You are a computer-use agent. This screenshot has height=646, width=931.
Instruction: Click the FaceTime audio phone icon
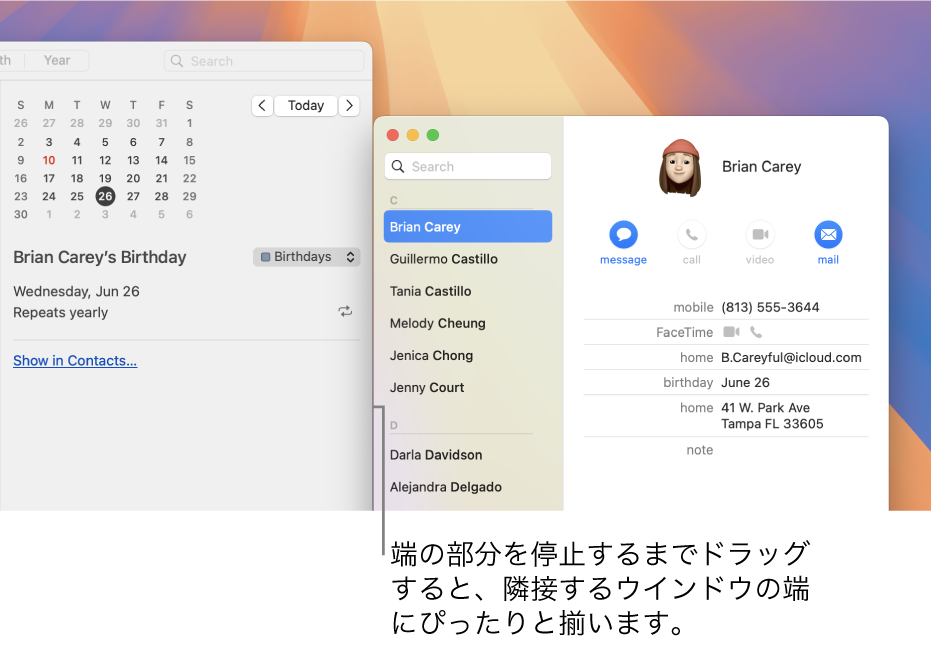[756, 332]
